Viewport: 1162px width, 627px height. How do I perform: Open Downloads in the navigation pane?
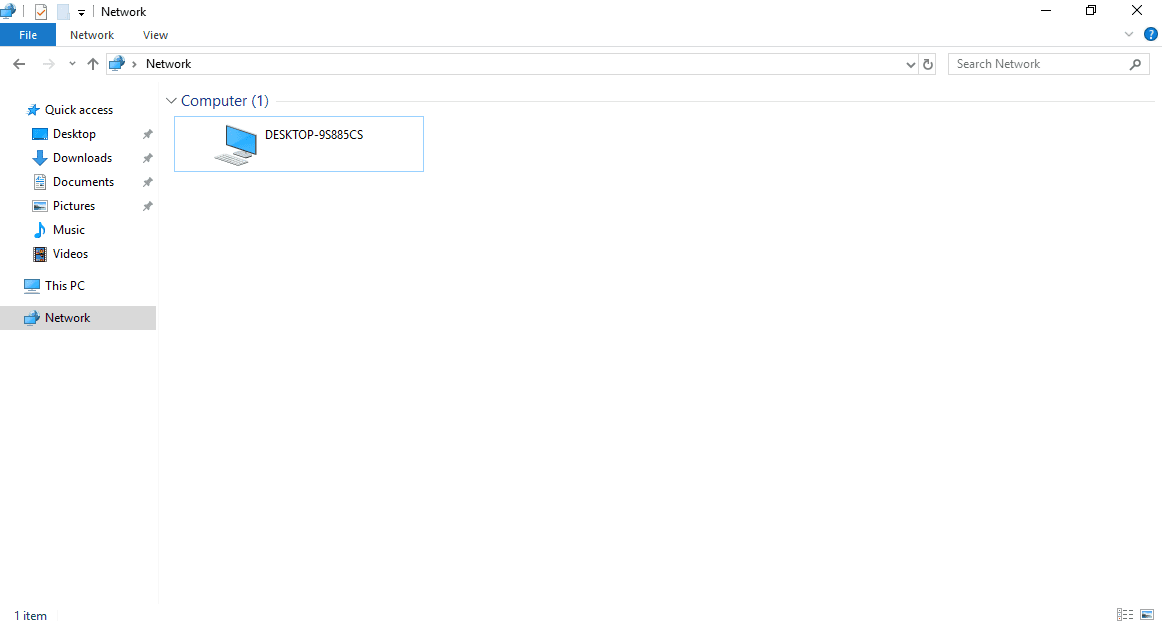tap(82, 158)
